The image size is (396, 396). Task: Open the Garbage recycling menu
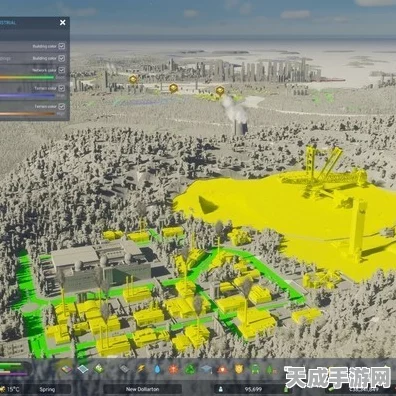tap(190, 369)
